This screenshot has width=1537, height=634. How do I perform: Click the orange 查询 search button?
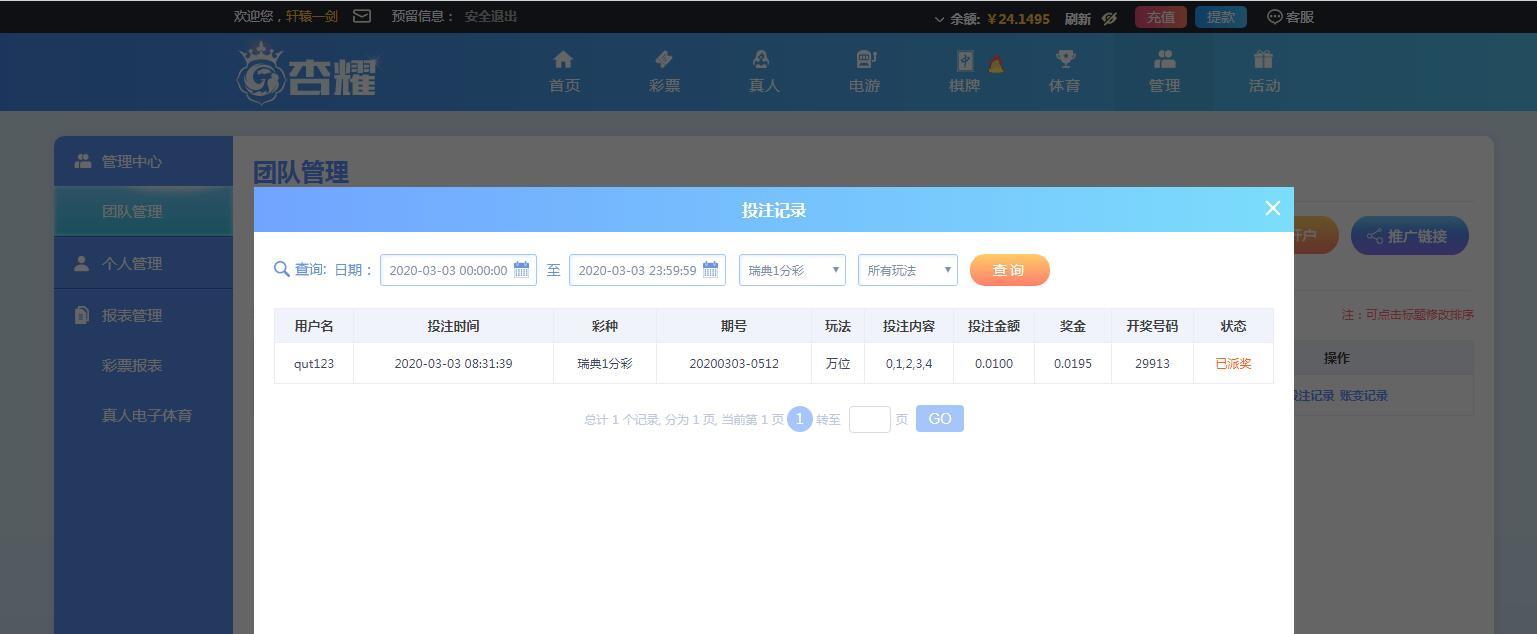tap(1009, 270)
